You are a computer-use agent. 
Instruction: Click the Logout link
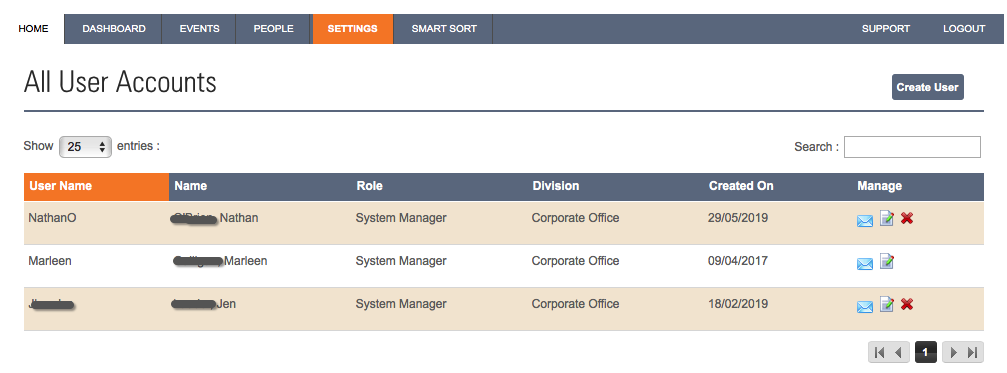tap(964, 29)
